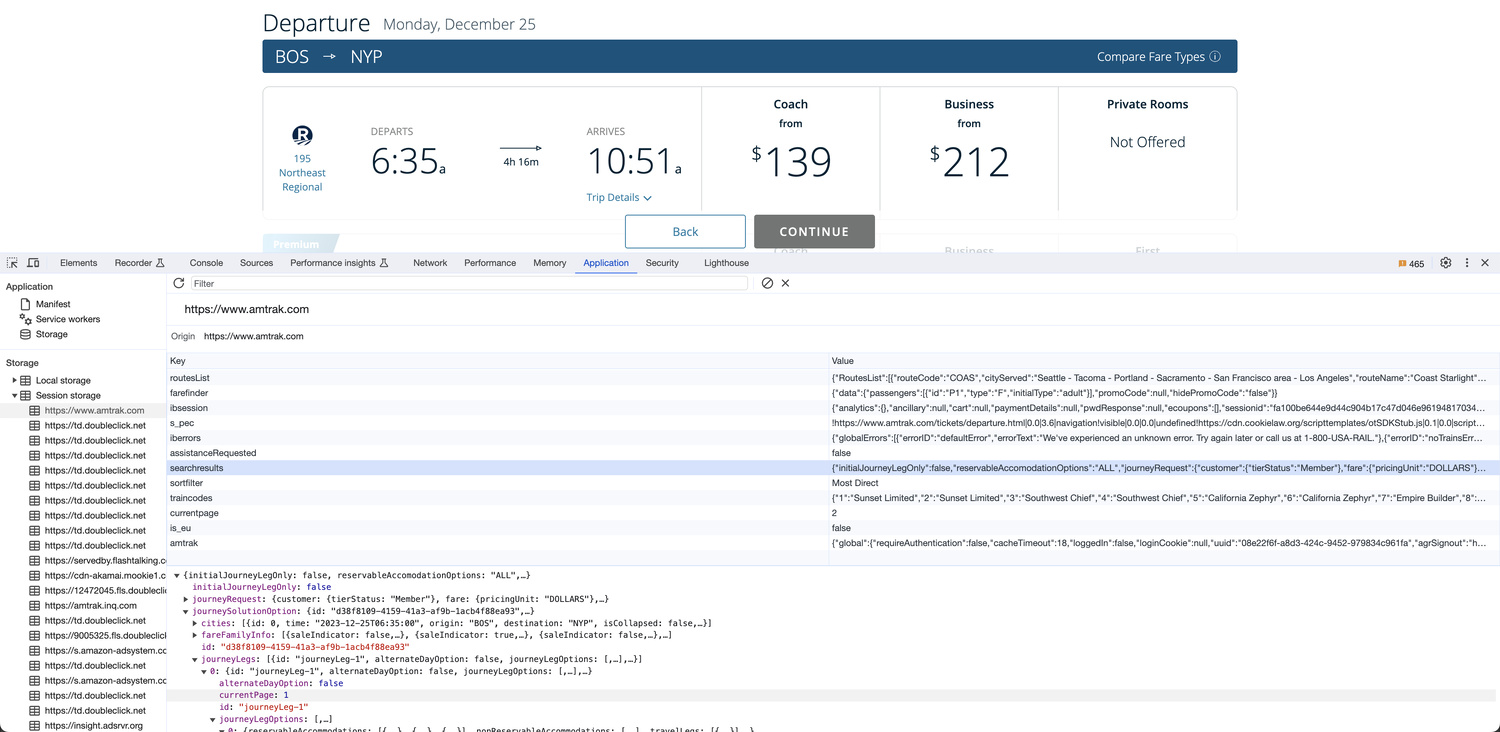
Task: Collapse the Session storage tree node
Action: click(x=15, y=396)
